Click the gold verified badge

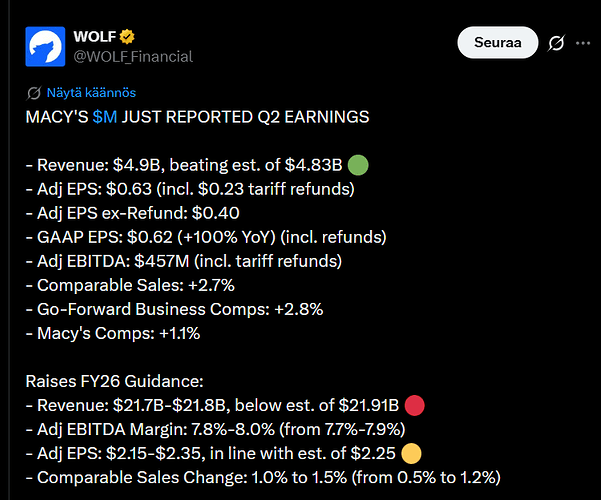tap(127, 37)
